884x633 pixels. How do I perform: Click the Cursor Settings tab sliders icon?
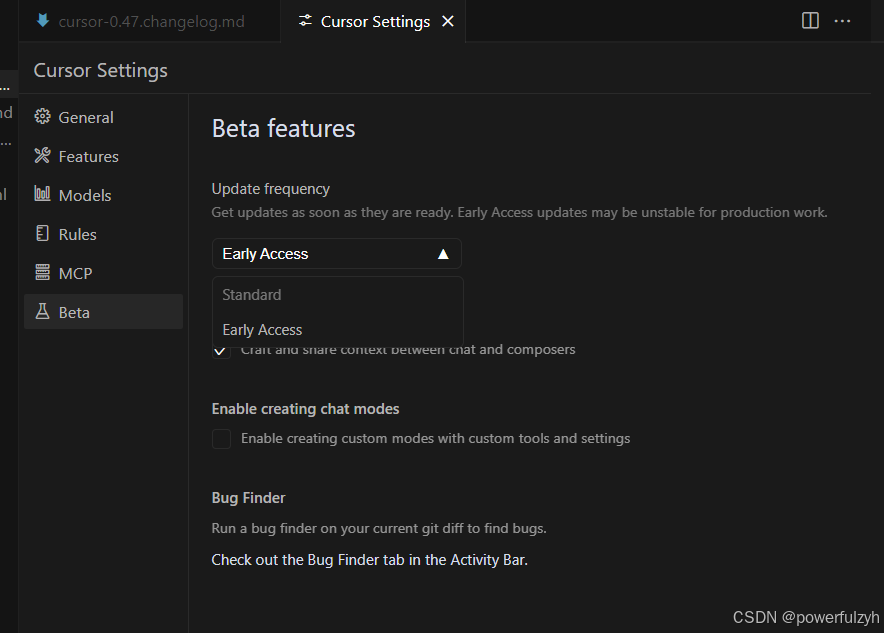coord(305,21)
